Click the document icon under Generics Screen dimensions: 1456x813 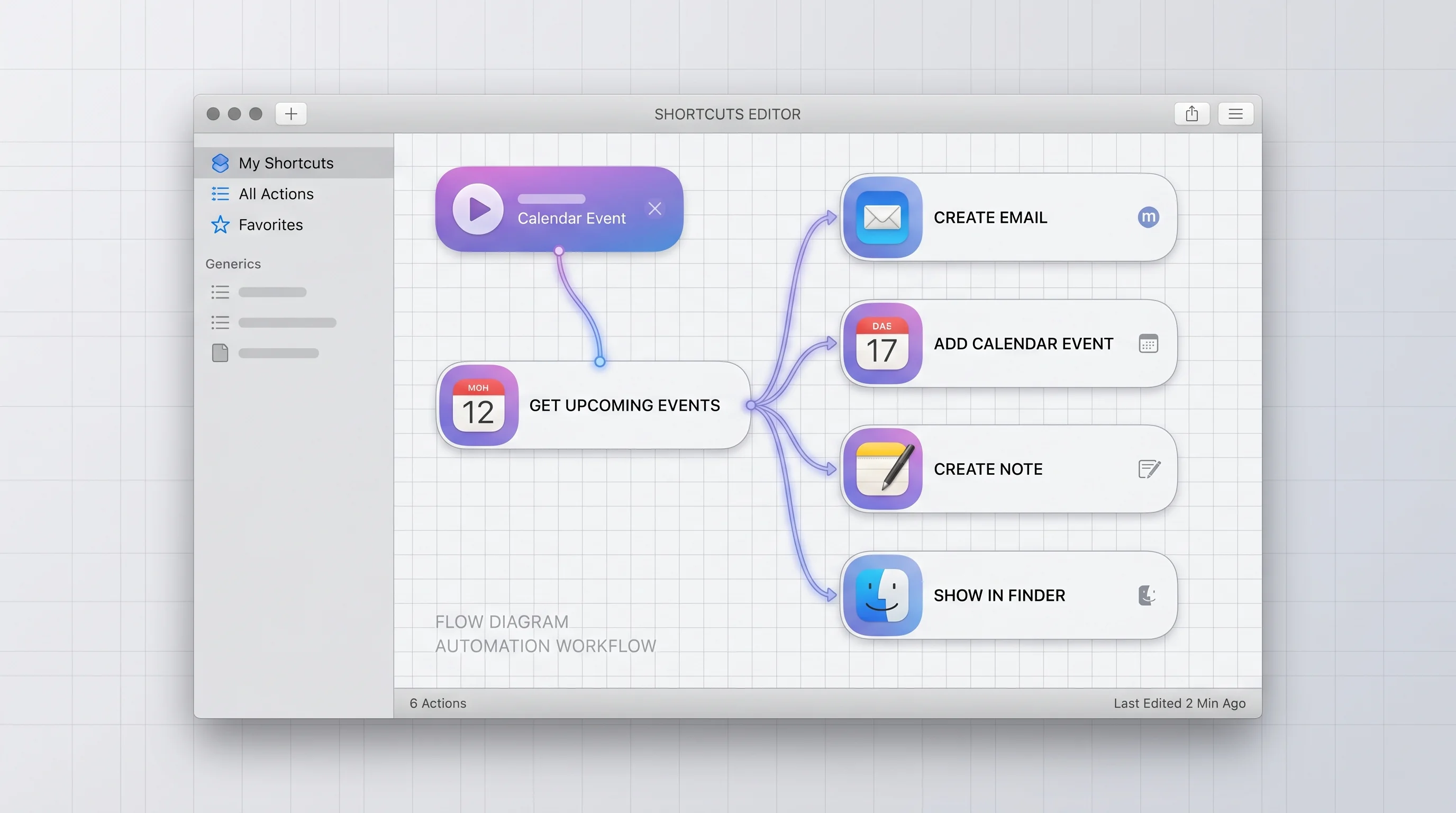(220, 353)
